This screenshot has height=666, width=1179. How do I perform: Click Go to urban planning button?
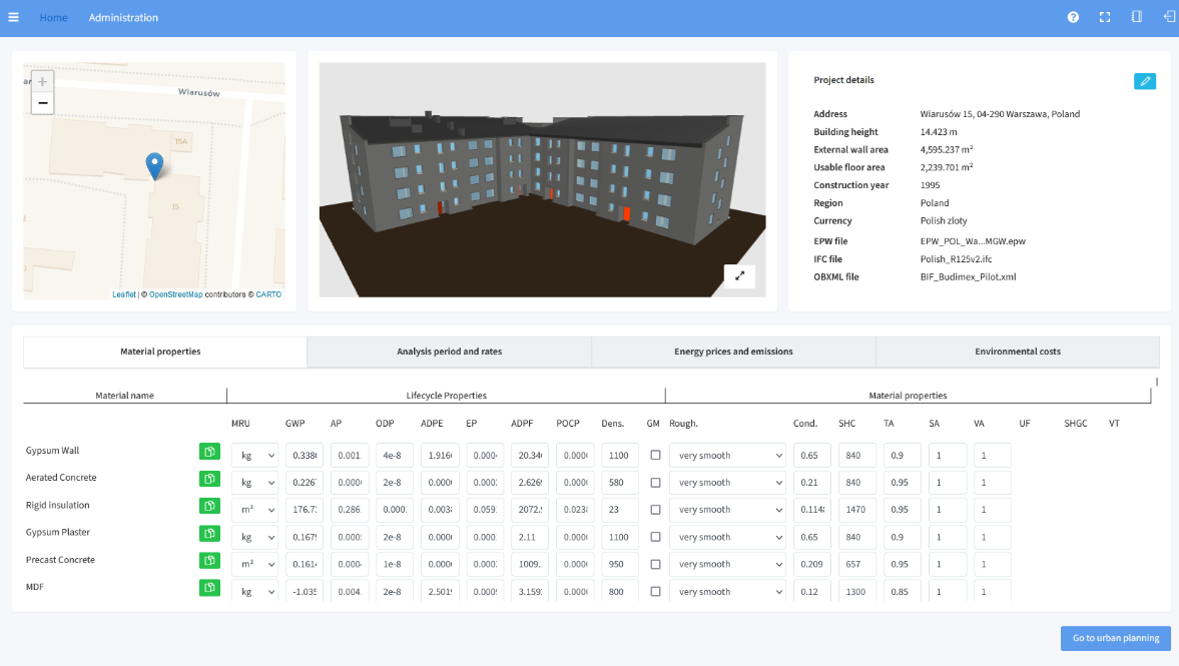pyautogui.click(x=1116, y=638)
